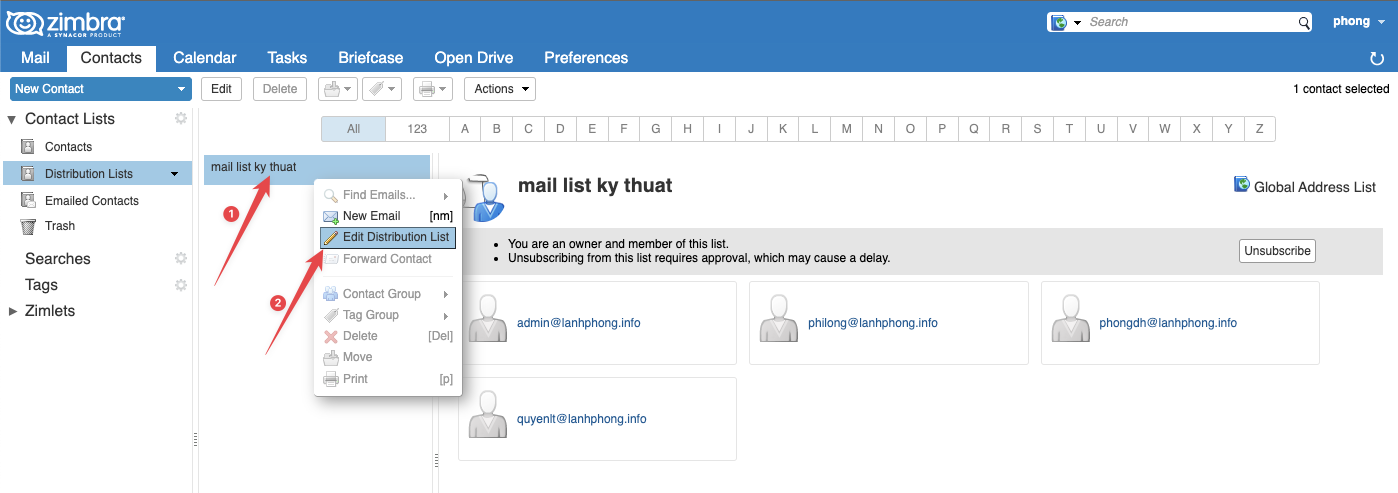Open the phong user account menu
Viewport: 1398px width, 493px height.
tap(1359, 22)
